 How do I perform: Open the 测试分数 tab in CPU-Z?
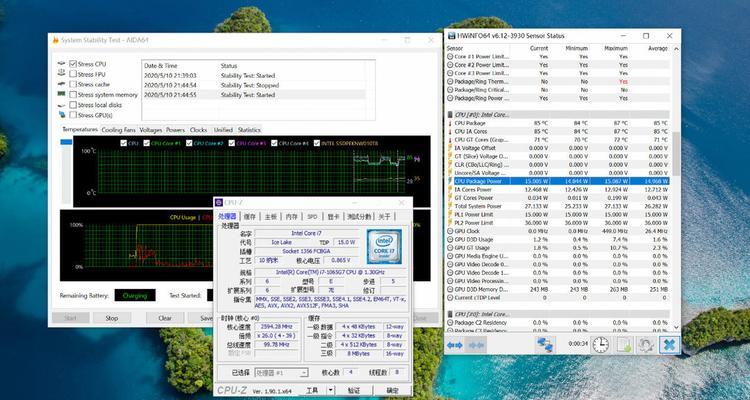point(359,217)
